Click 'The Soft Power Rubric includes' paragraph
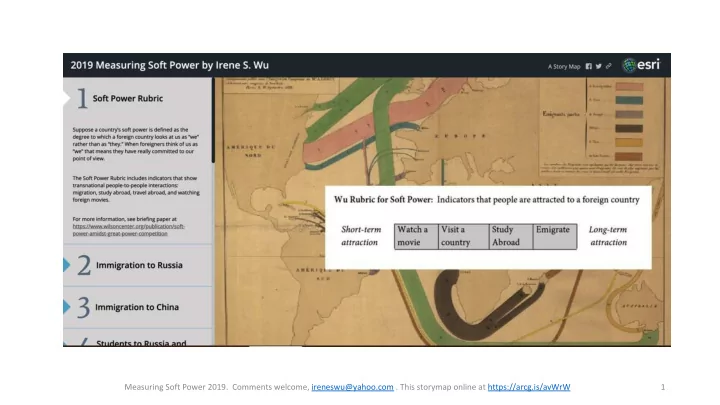720x405 pixels. point(136,189)
